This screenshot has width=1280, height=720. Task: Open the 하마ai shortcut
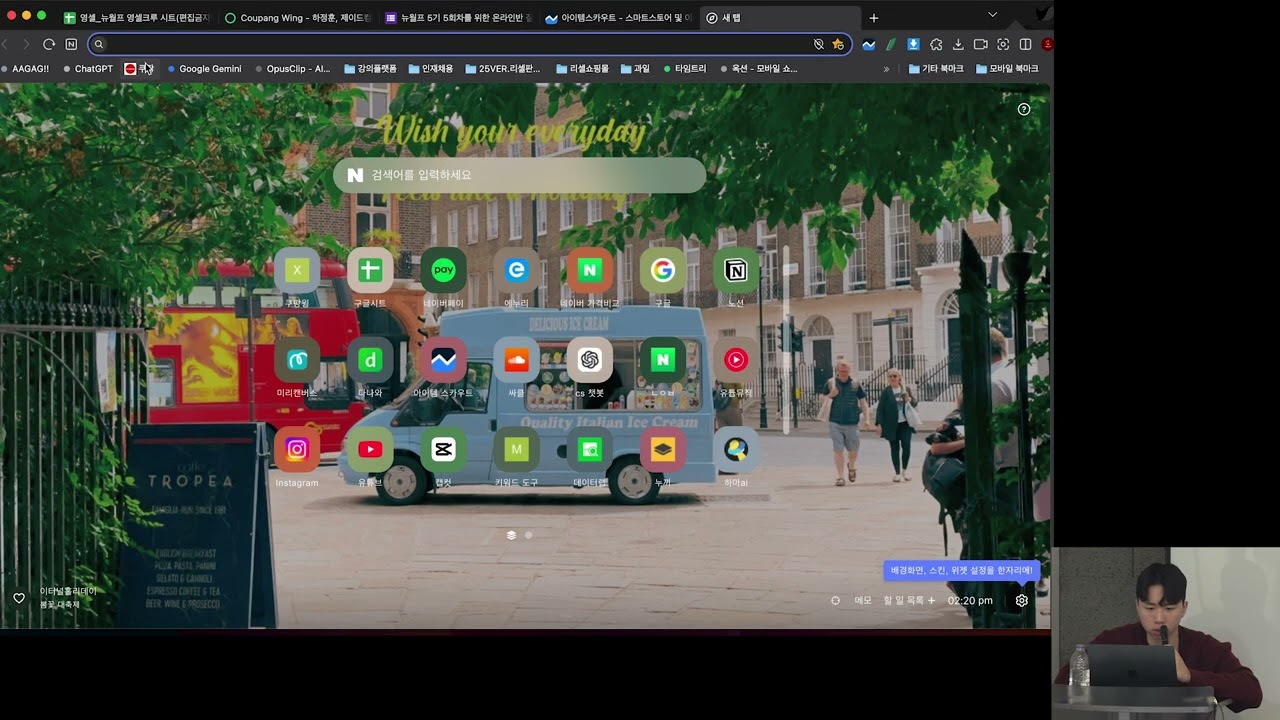[x=736, y=450]
